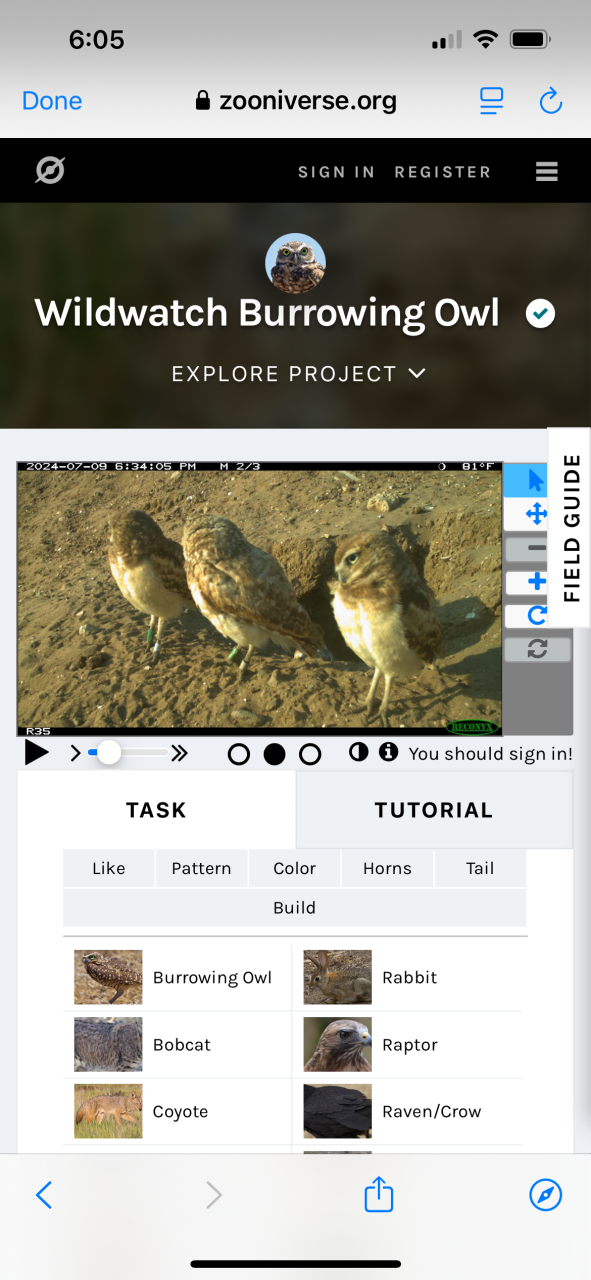Select the first frame radio dot

239,754
